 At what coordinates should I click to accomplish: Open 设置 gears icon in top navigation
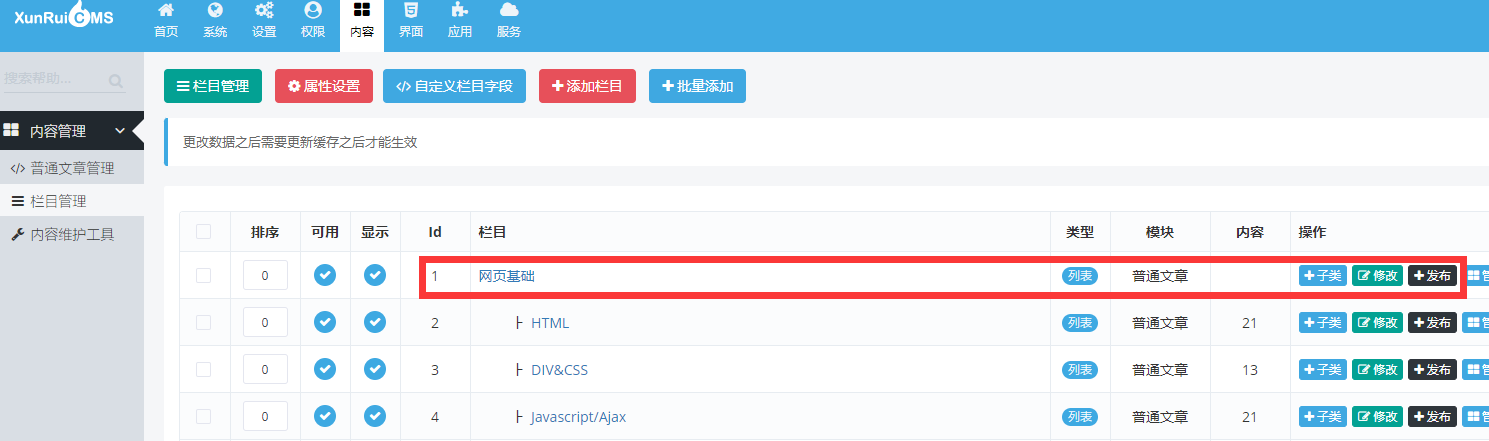pyautogui.click(x=264, y=12)
